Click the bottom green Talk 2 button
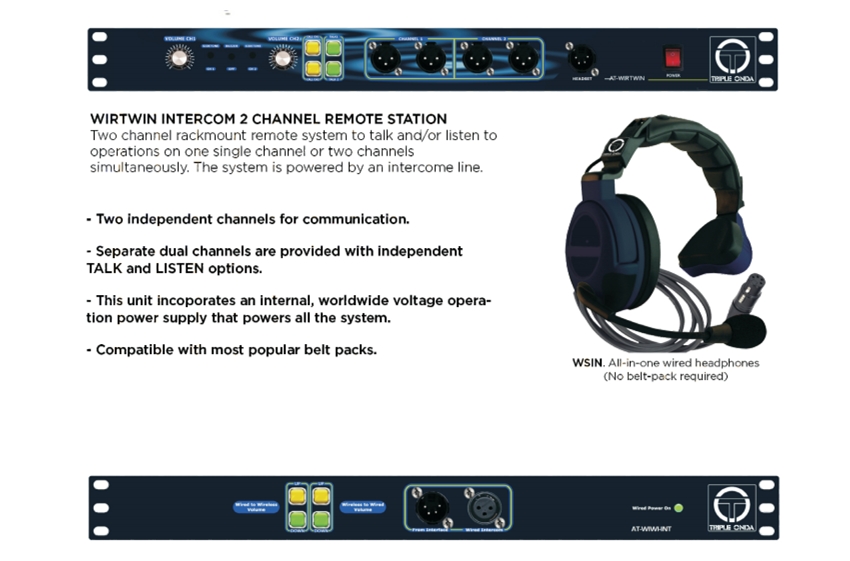 click(333, 69)
